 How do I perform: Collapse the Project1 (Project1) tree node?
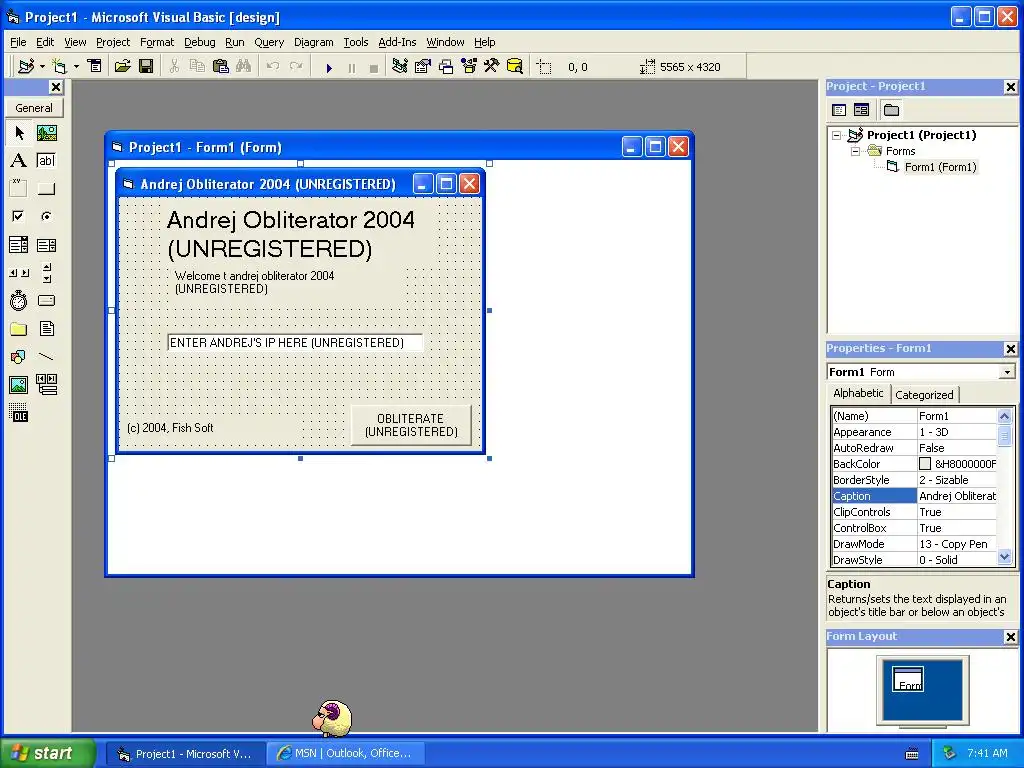click(x=837, y=135)
